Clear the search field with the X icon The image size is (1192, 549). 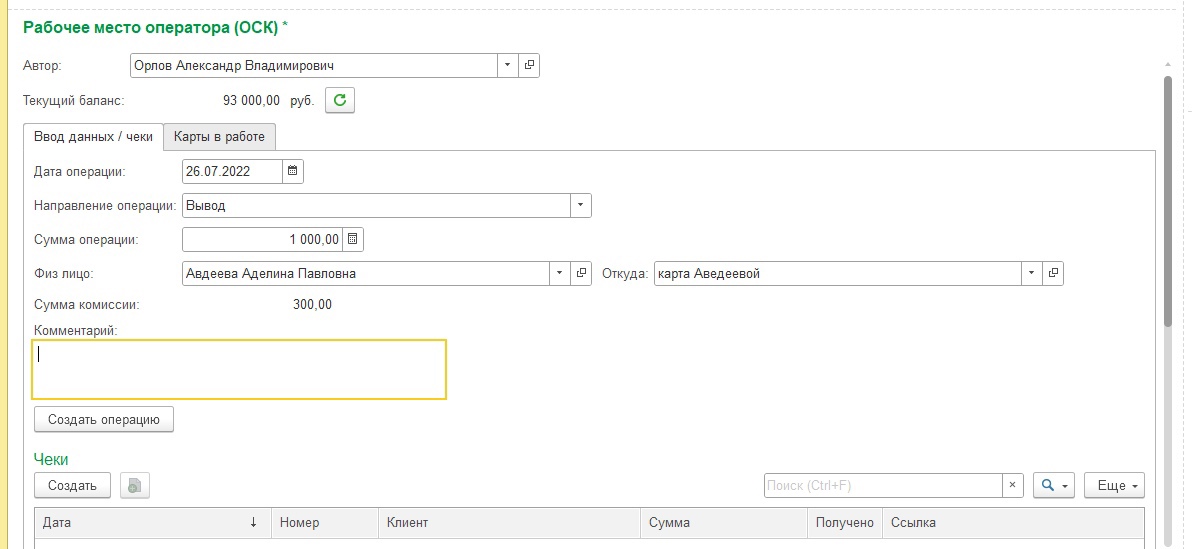(x=1013, y=485)
